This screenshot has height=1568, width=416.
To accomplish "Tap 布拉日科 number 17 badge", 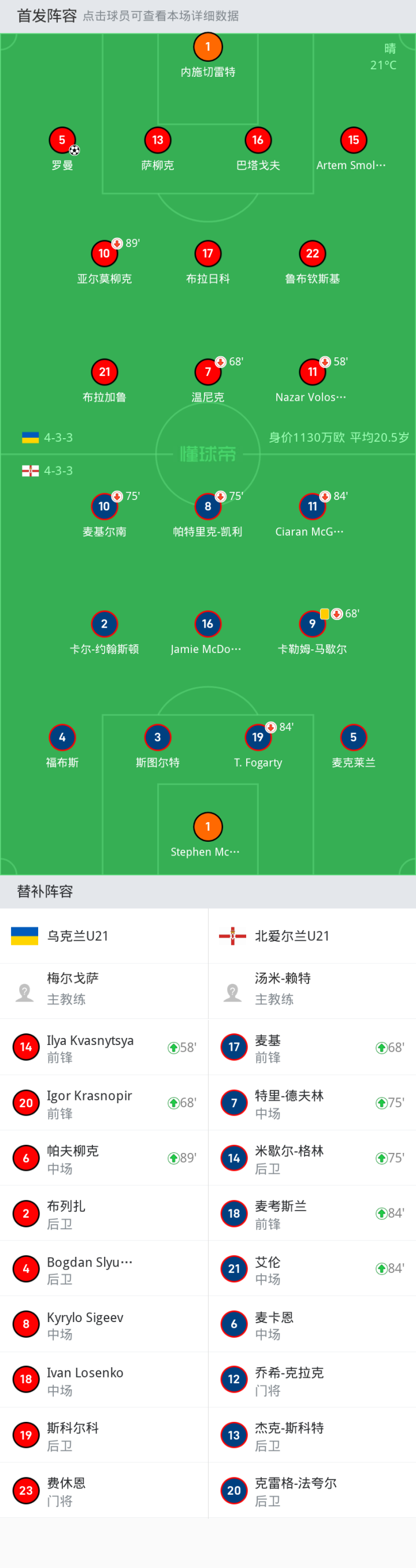I will [207, 254].
